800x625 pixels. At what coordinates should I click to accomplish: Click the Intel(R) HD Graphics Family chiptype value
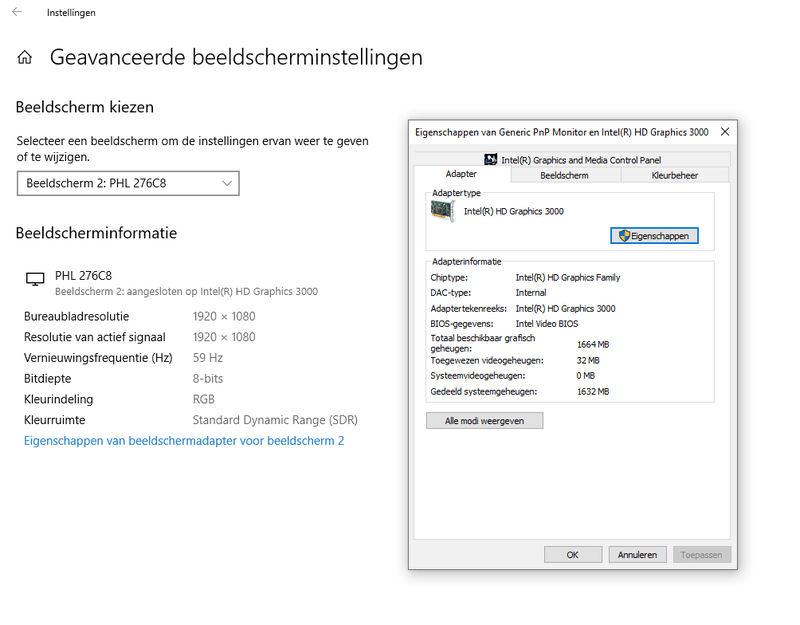568,278
